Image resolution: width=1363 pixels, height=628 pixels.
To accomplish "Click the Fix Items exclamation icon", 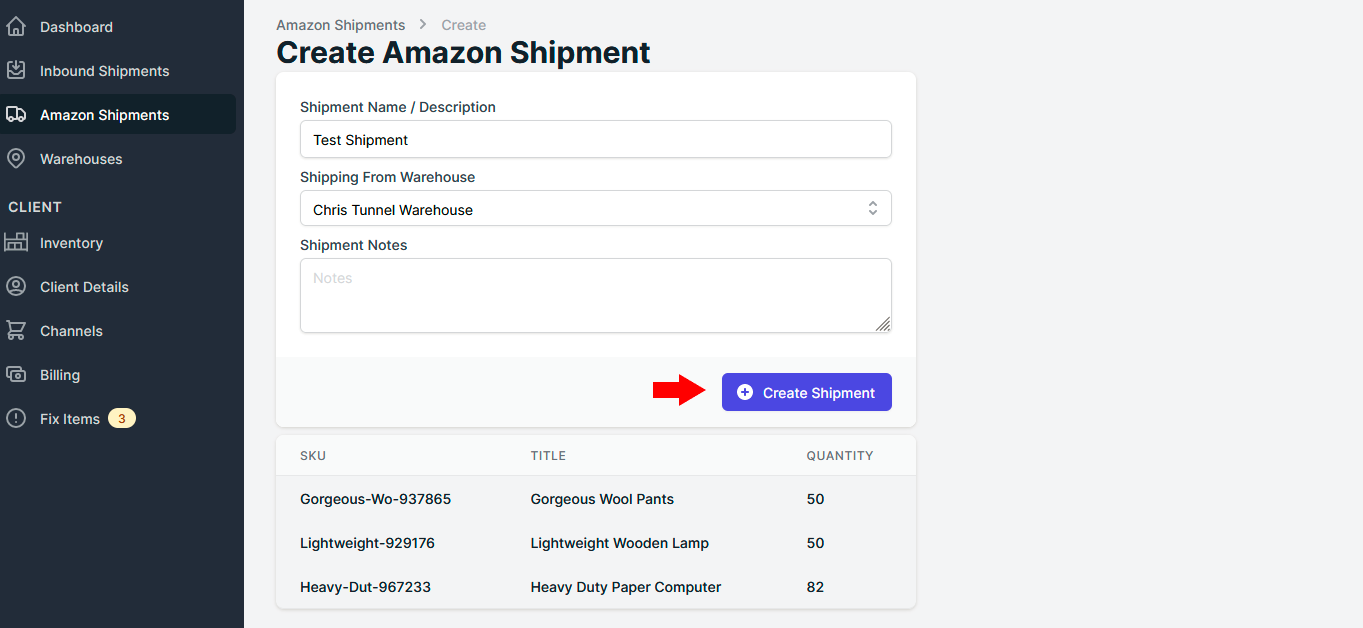I will tap(16, 419).
